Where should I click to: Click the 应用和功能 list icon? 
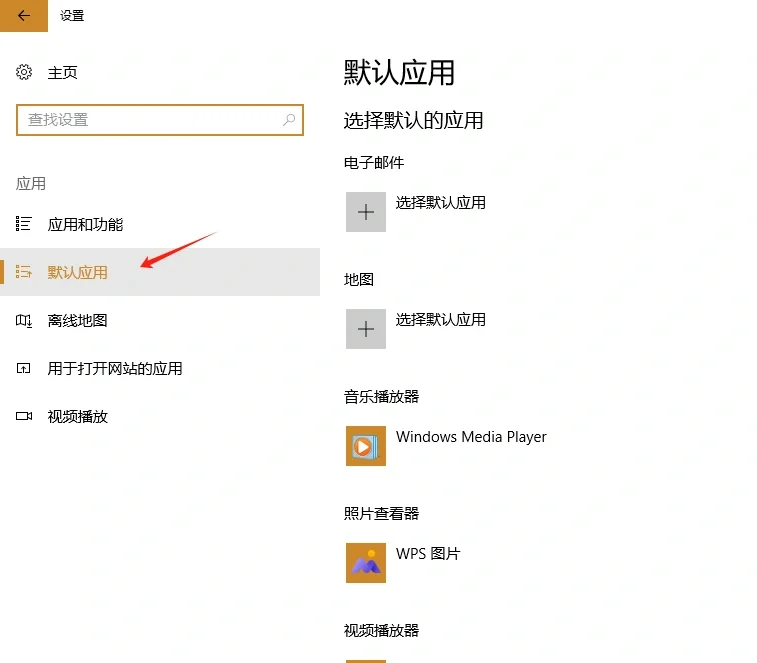(24, 224)
